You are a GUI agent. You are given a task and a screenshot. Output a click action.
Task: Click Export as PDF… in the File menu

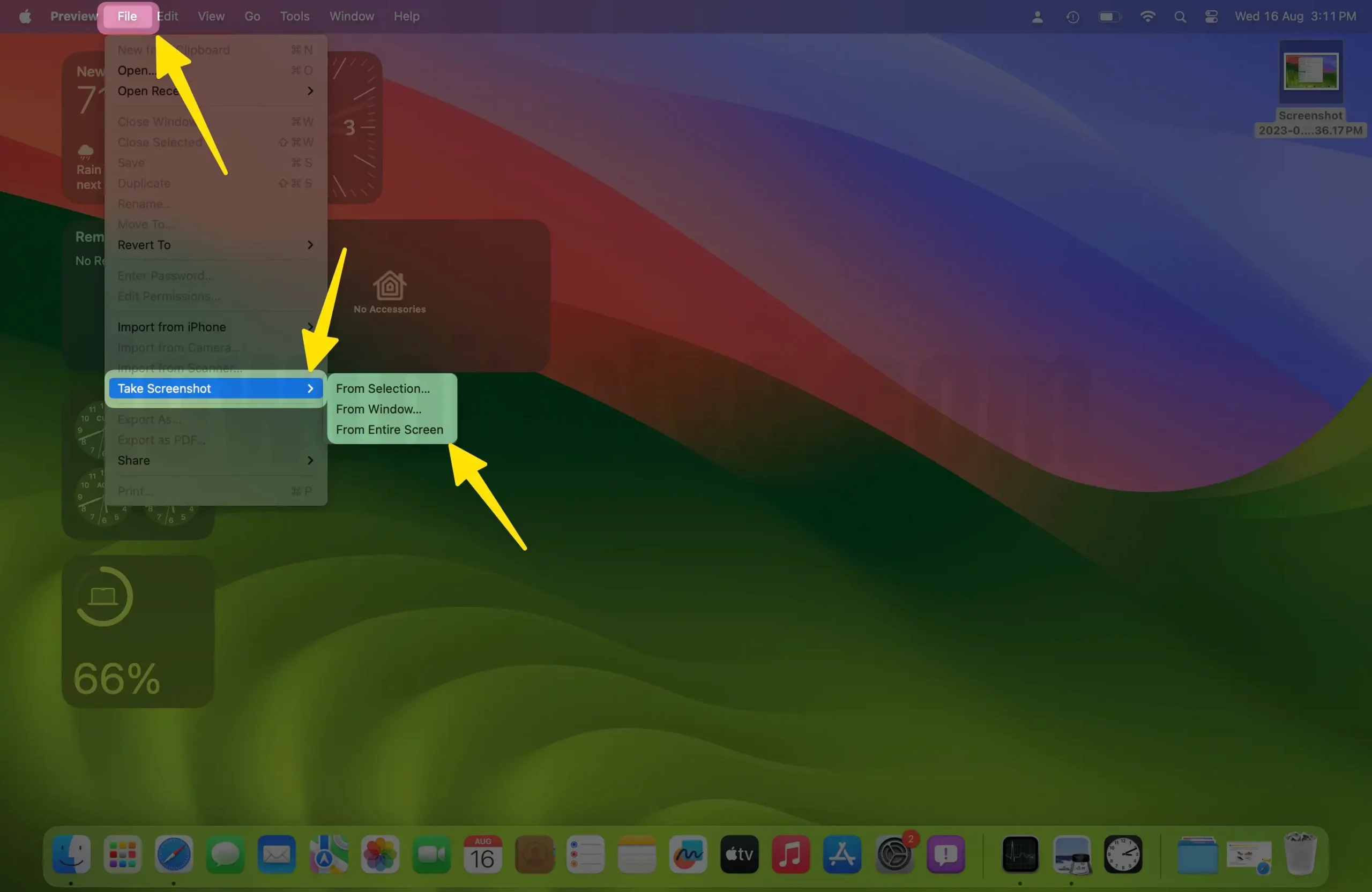215,440
